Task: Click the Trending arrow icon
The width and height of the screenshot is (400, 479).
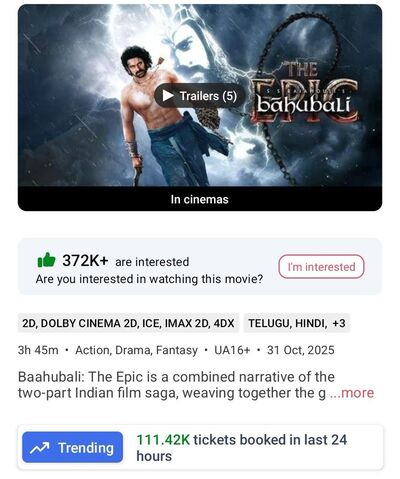Action: click(x=39, y=448)
